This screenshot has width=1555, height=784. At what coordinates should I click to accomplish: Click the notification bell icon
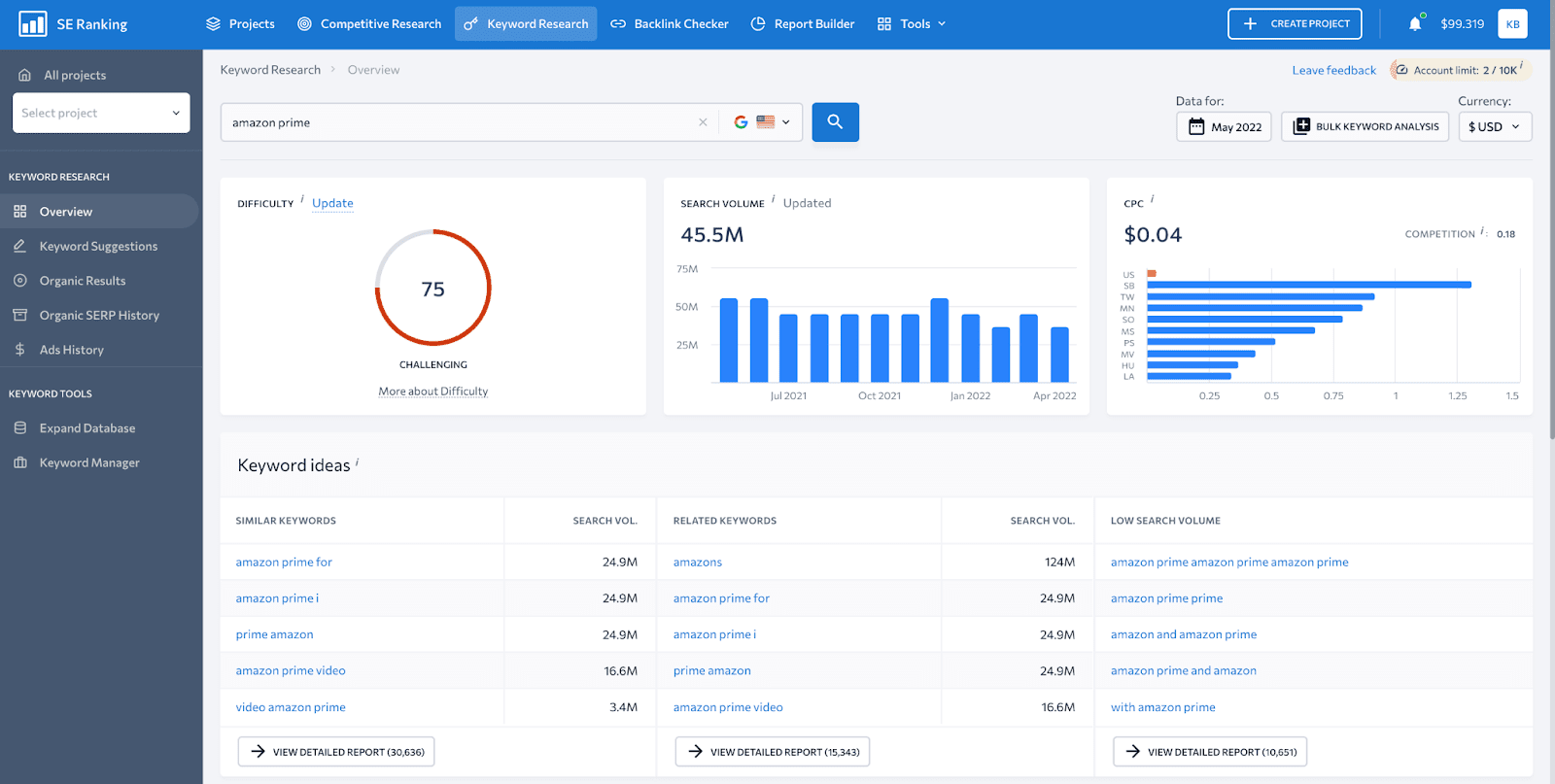tap(1415, 23)
